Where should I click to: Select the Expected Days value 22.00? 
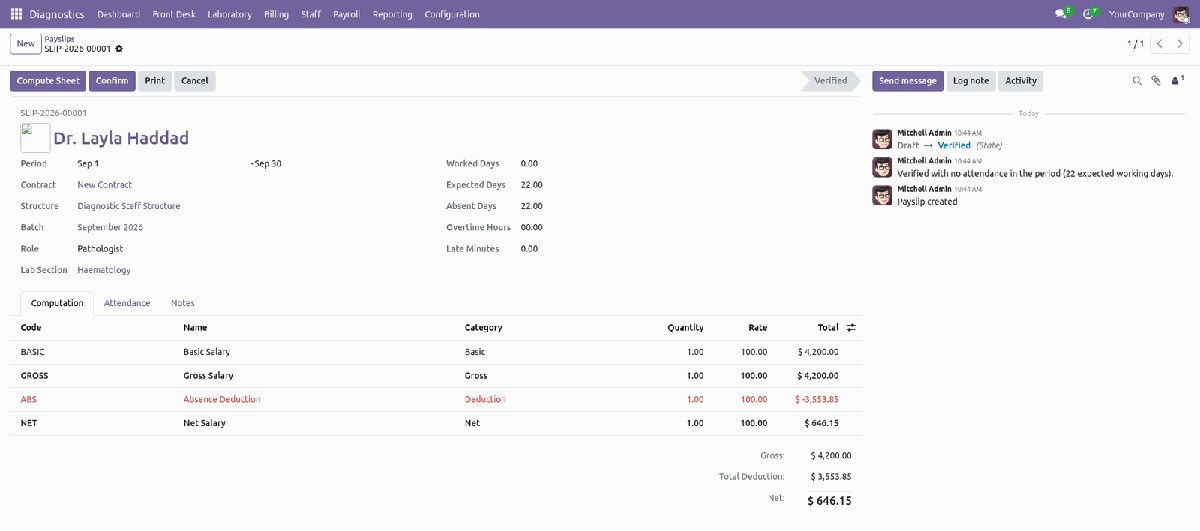[x=532, y=185]
